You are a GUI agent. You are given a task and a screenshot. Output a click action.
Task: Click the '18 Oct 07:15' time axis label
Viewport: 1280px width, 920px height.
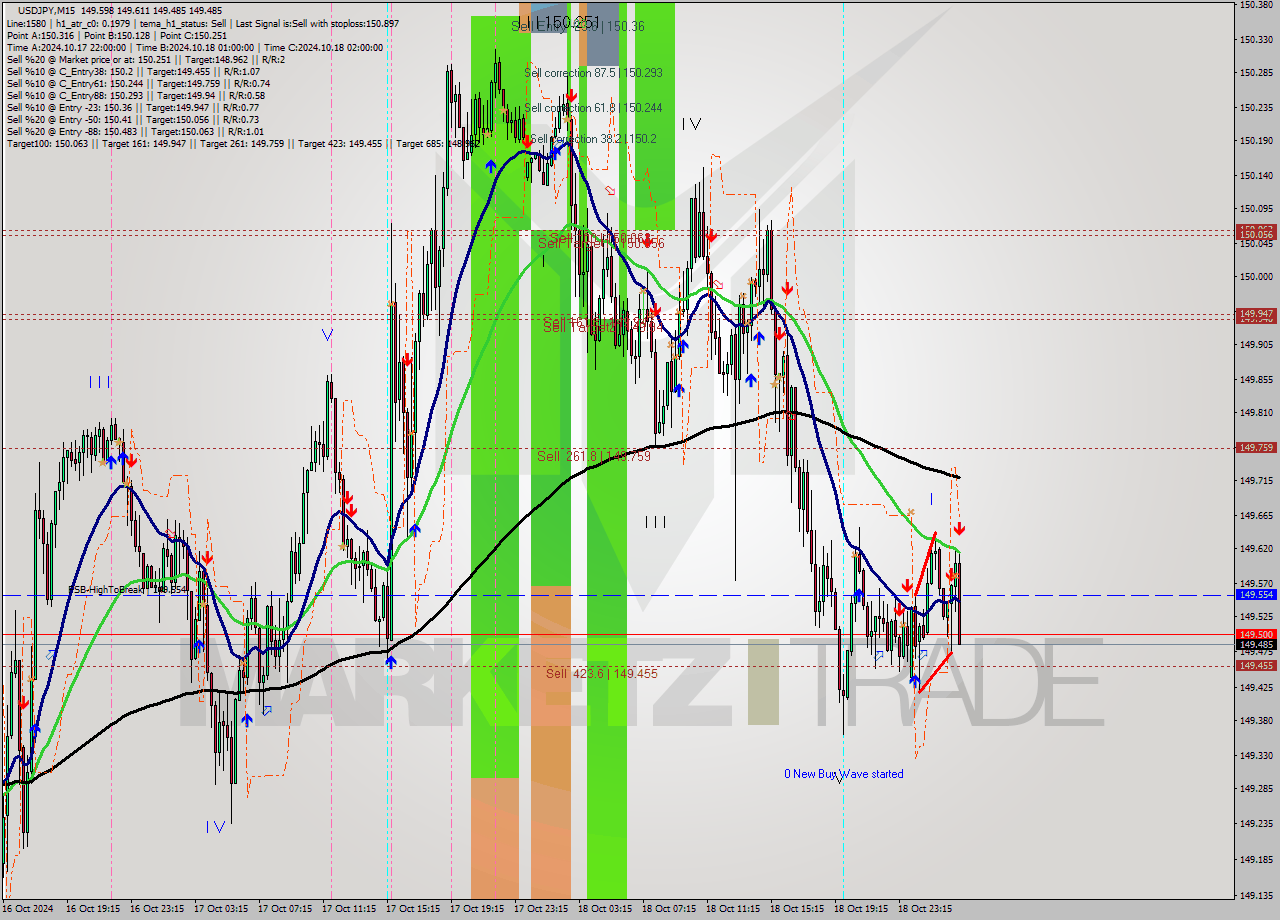tap(669, 909)
